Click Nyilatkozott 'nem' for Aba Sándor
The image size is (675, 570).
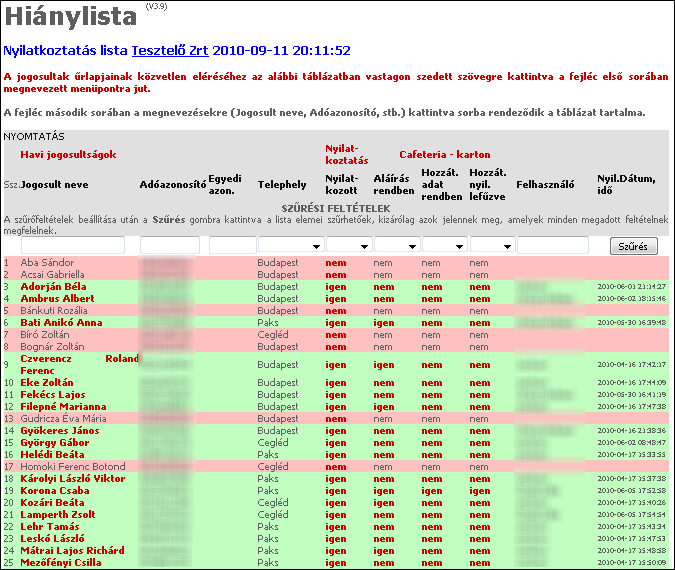tap(336, 263)
